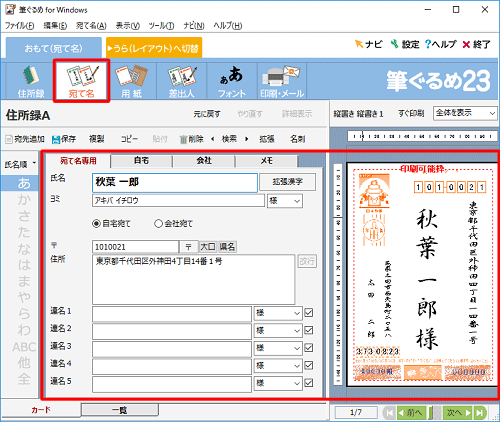Image resolution: width=500 pixels, height=422 pixels.
Task: Open the 用紙 paper selection icon
Action: click(131, 81)
